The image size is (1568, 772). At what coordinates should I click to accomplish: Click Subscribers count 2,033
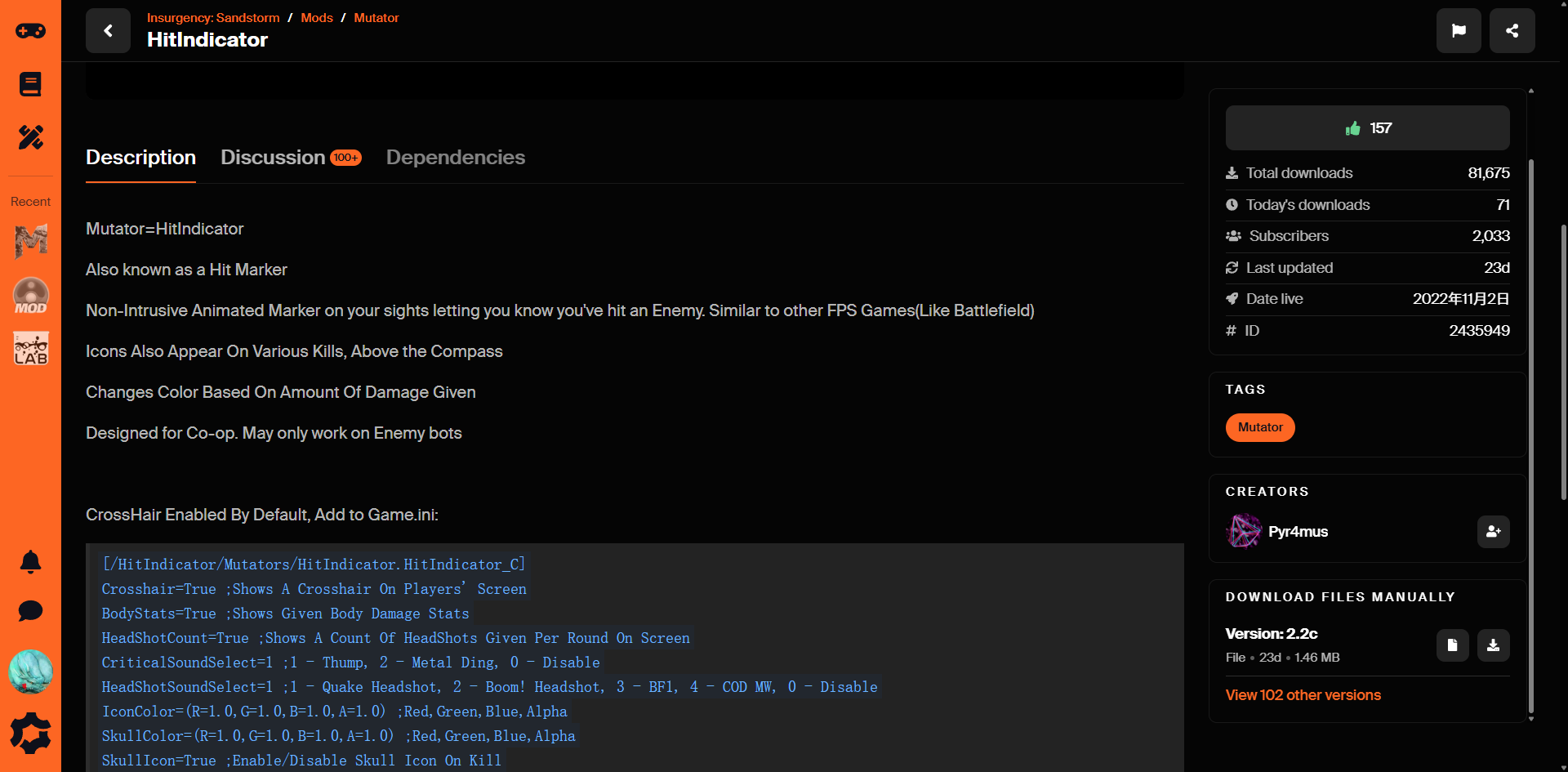click(1490, 236)
